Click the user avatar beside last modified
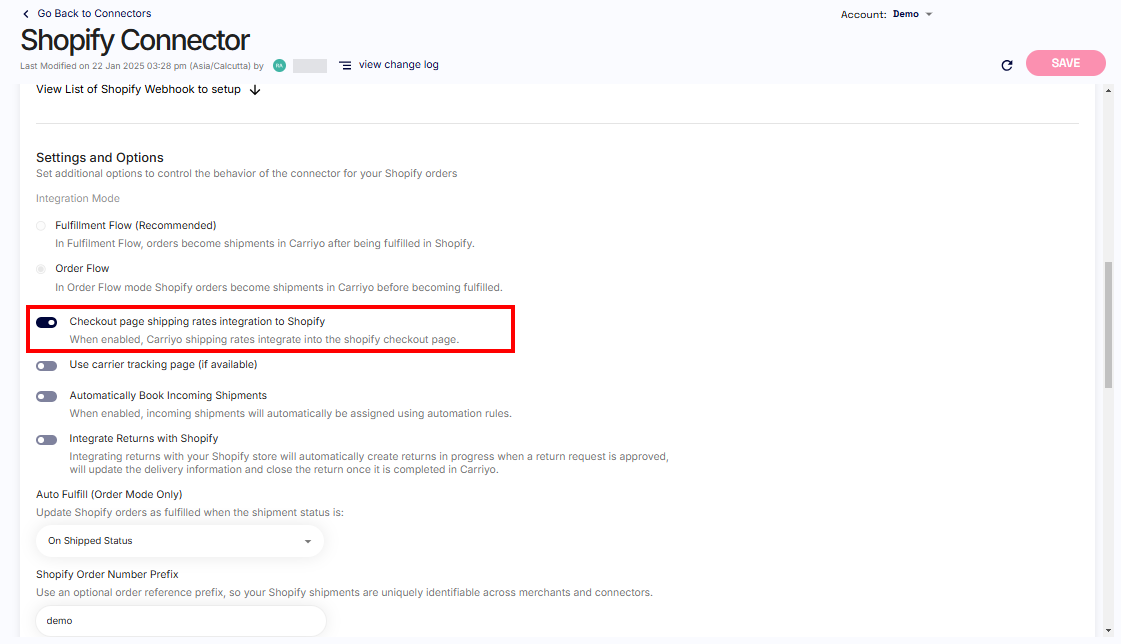1121x644 pixels. (x=280, y=66)
